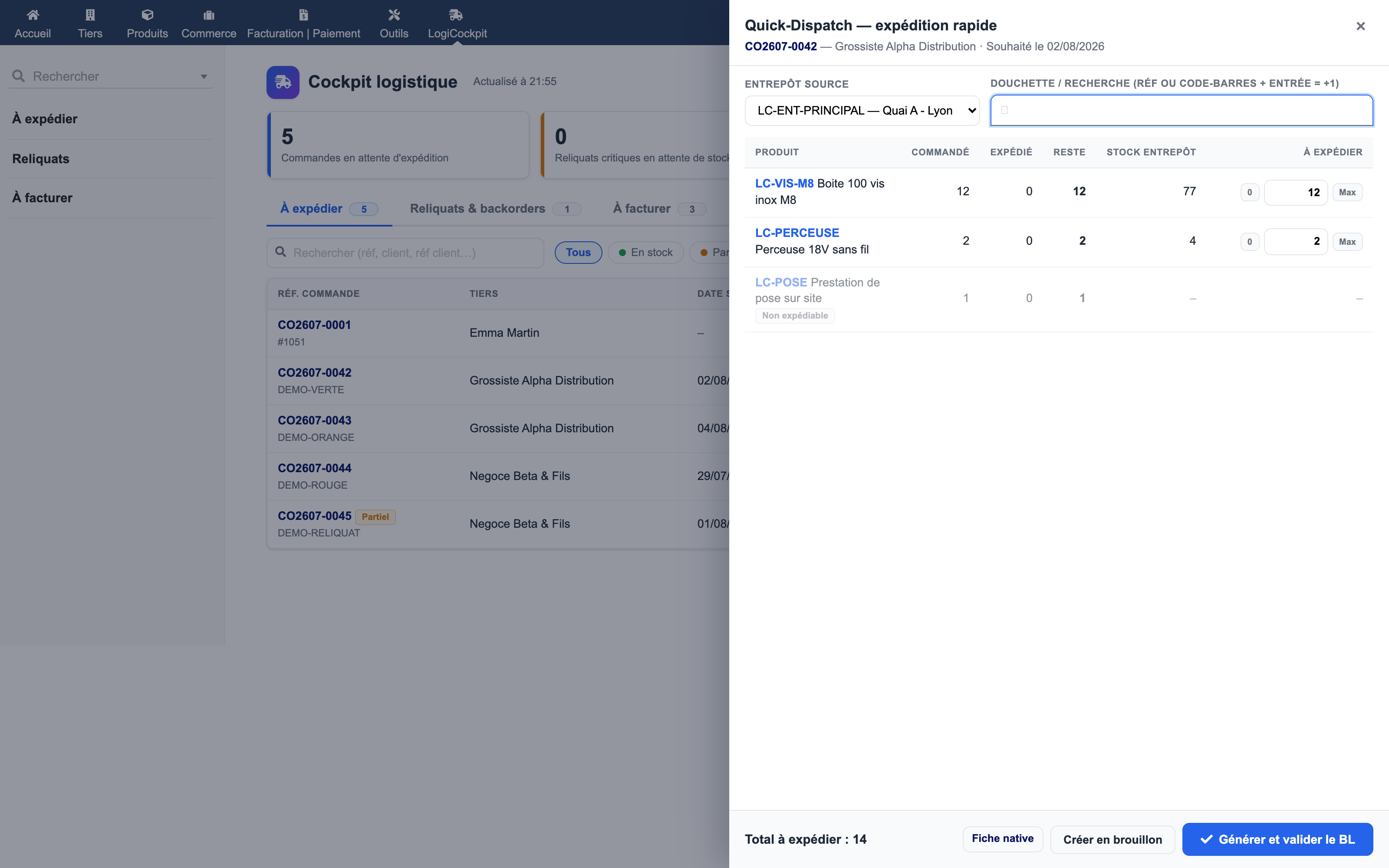1389x868 pixels.
Task: Open order CO2607-0042 in the orders list
Action: (315, 372)
